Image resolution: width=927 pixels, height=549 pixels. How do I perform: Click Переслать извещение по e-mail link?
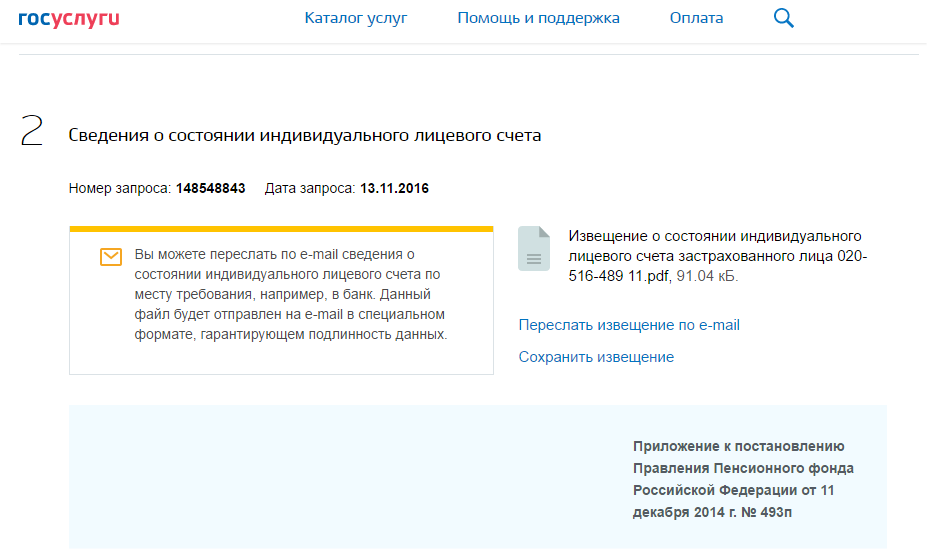click(629, 325)
